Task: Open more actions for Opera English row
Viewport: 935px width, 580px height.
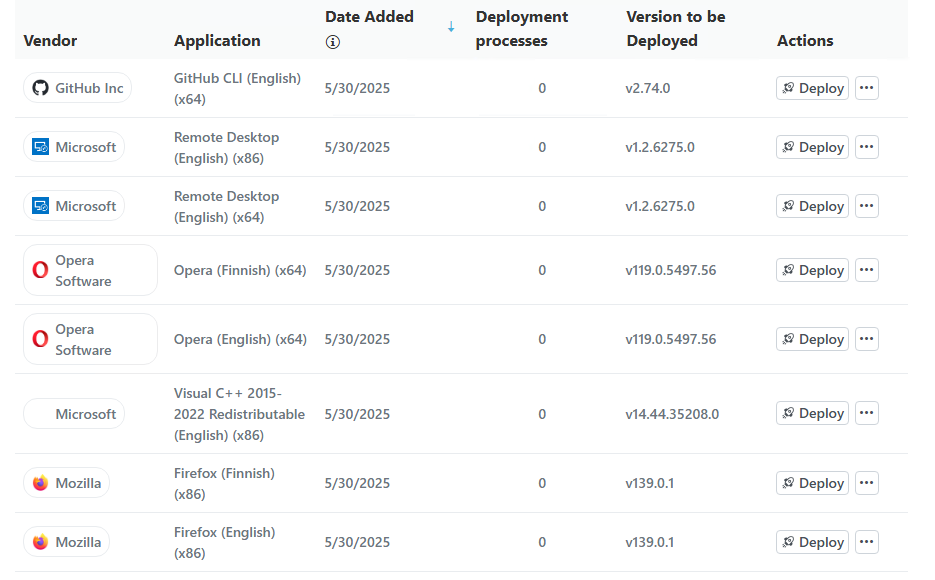Action: 866,339
